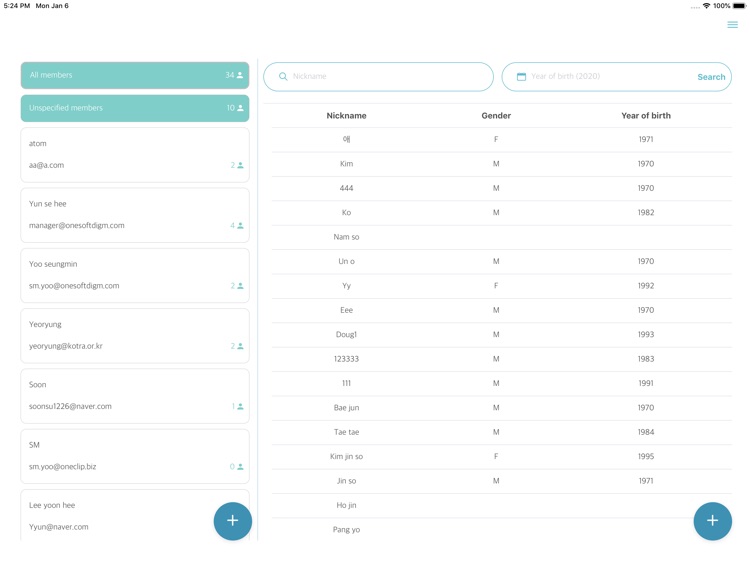Tap the person icon on the Soon card
Viewport: 750px width, 562px height.
[x=240, y=407]
